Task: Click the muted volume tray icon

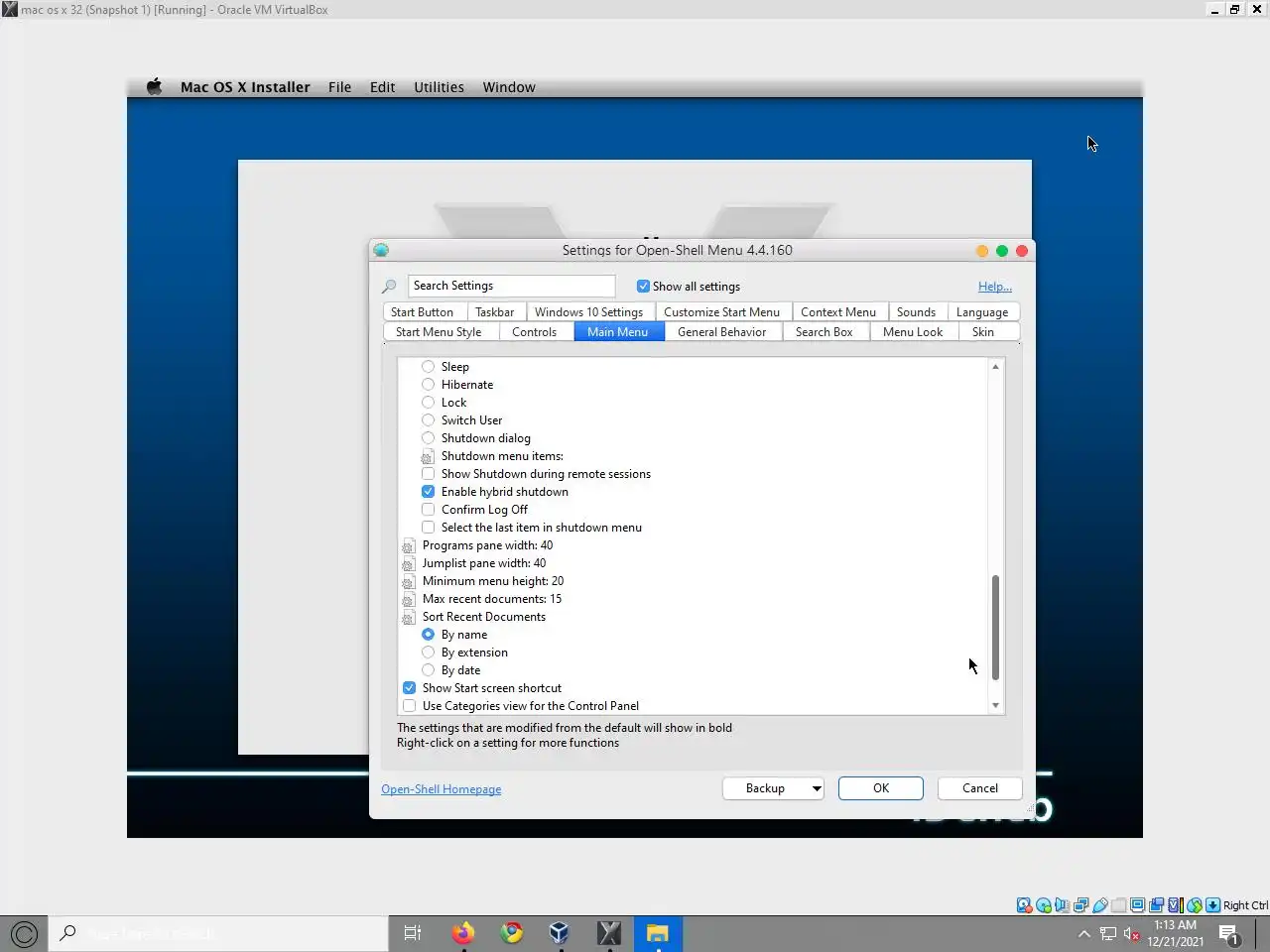Action: [x=1131, y=934]
